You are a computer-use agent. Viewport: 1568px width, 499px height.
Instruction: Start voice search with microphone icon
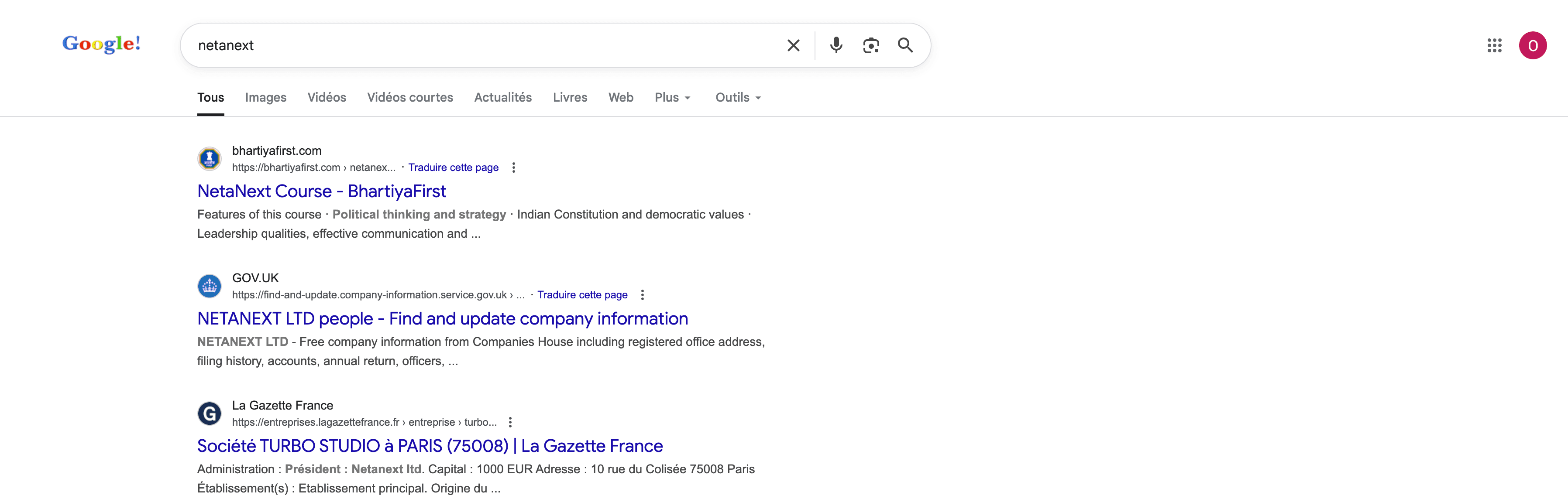[836, 46]
